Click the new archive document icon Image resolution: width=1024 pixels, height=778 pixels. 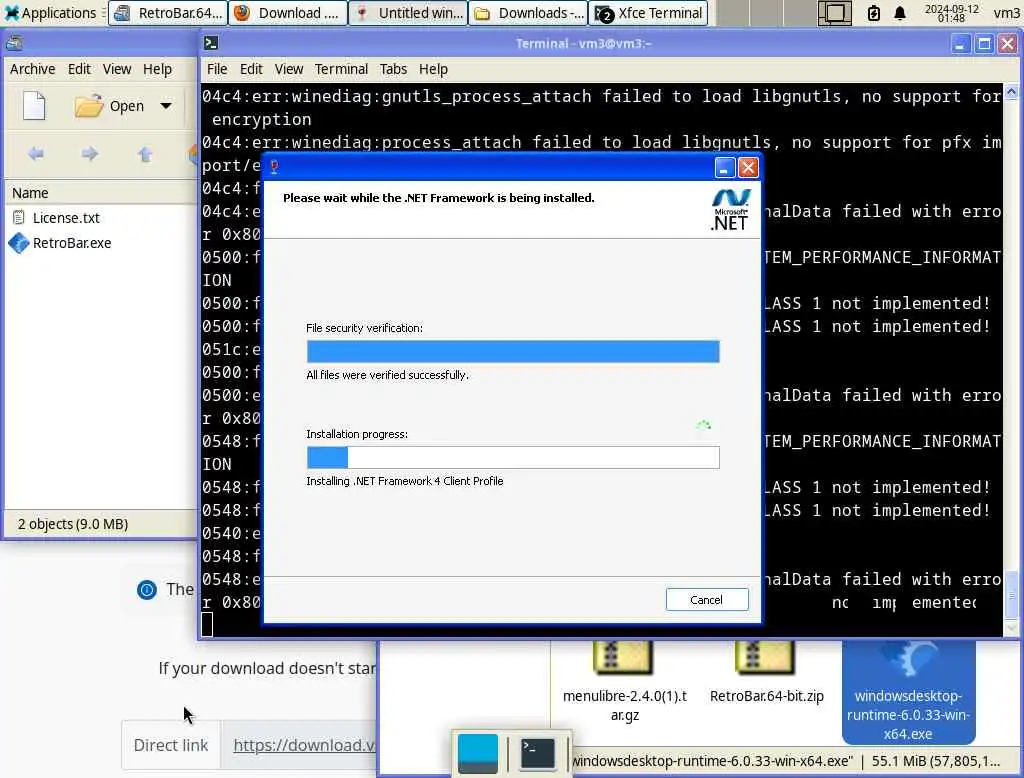click(x=34, y=106)
